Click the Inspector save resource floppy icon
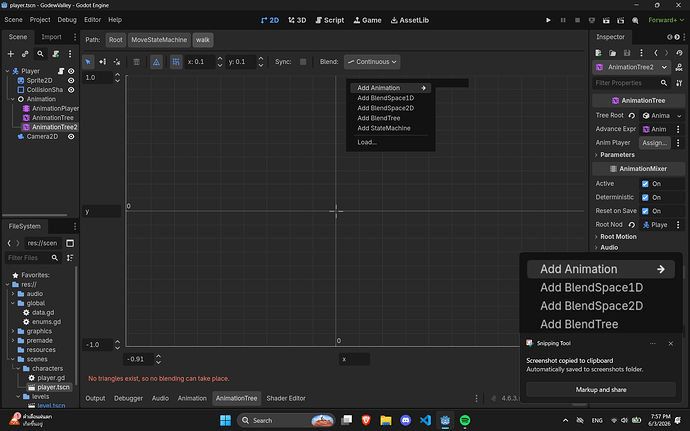The width and height of the screenshot is (690, 431). tap(627, 53)
